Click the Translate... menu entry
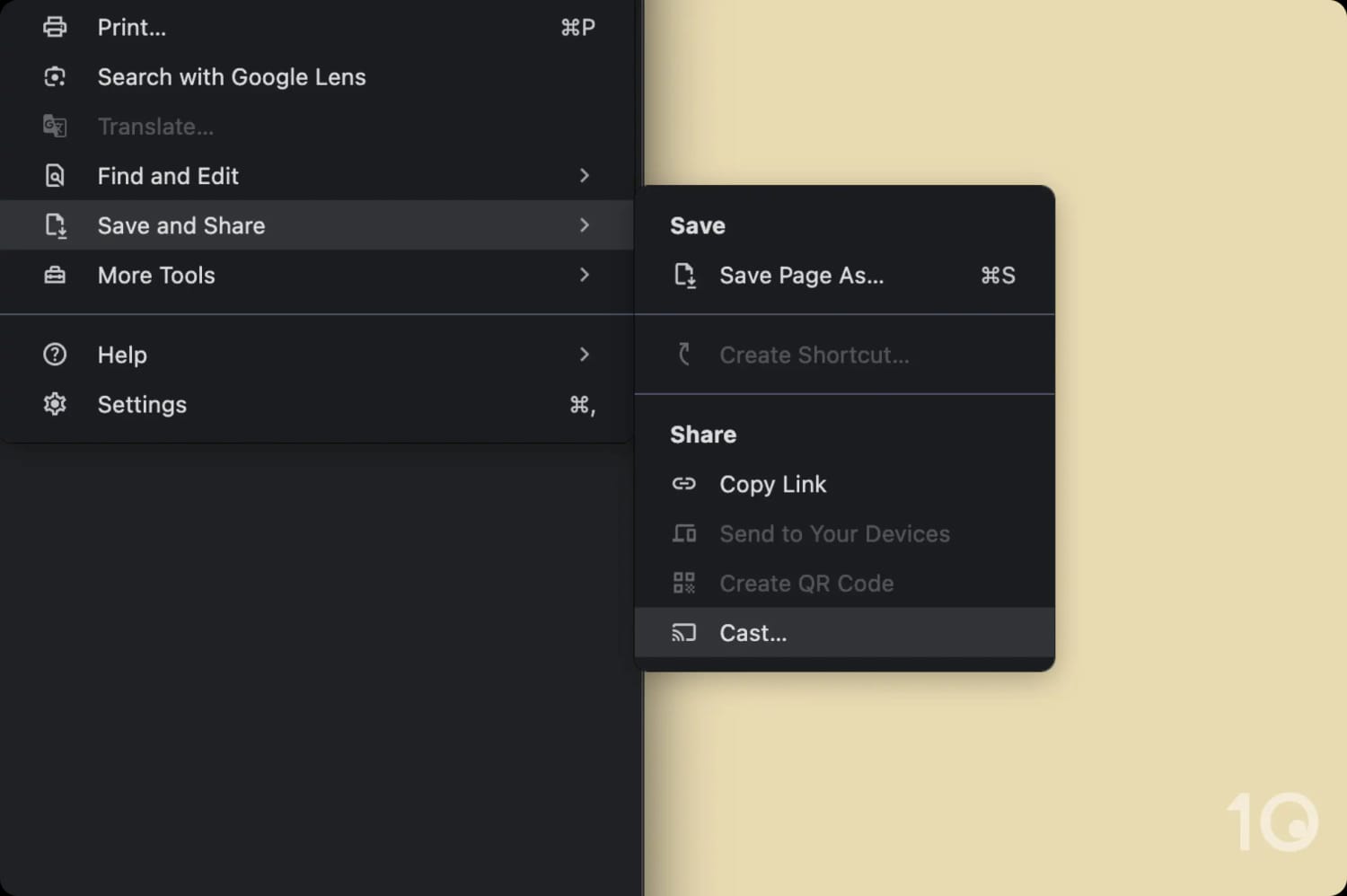 point(317,127)
